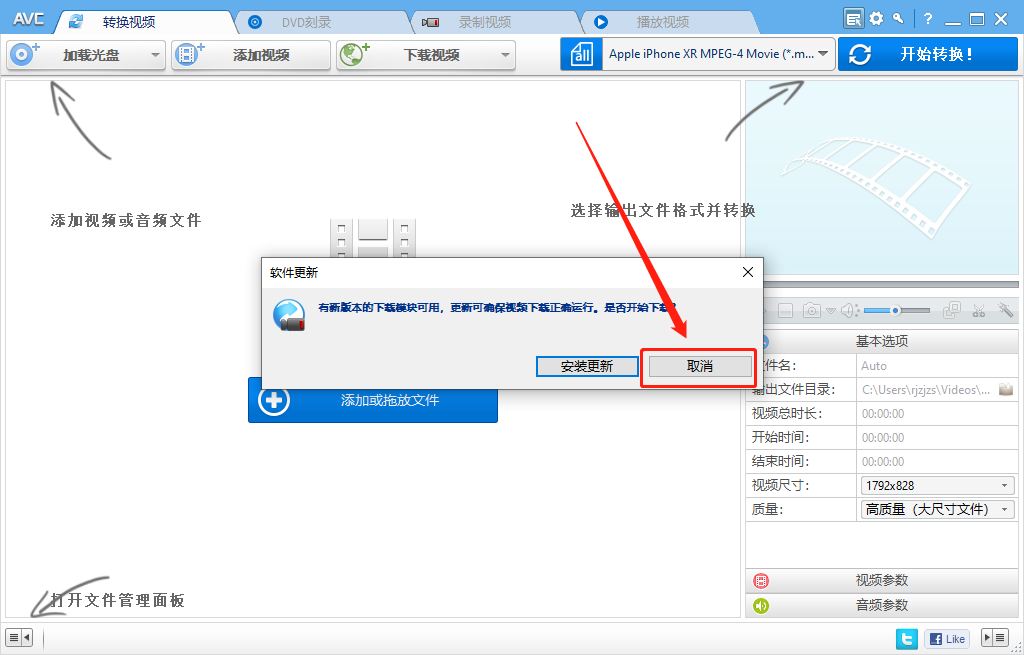Click the key registration icon
The width and height of the screenshot is (1024, 655).
coord(899,18)
